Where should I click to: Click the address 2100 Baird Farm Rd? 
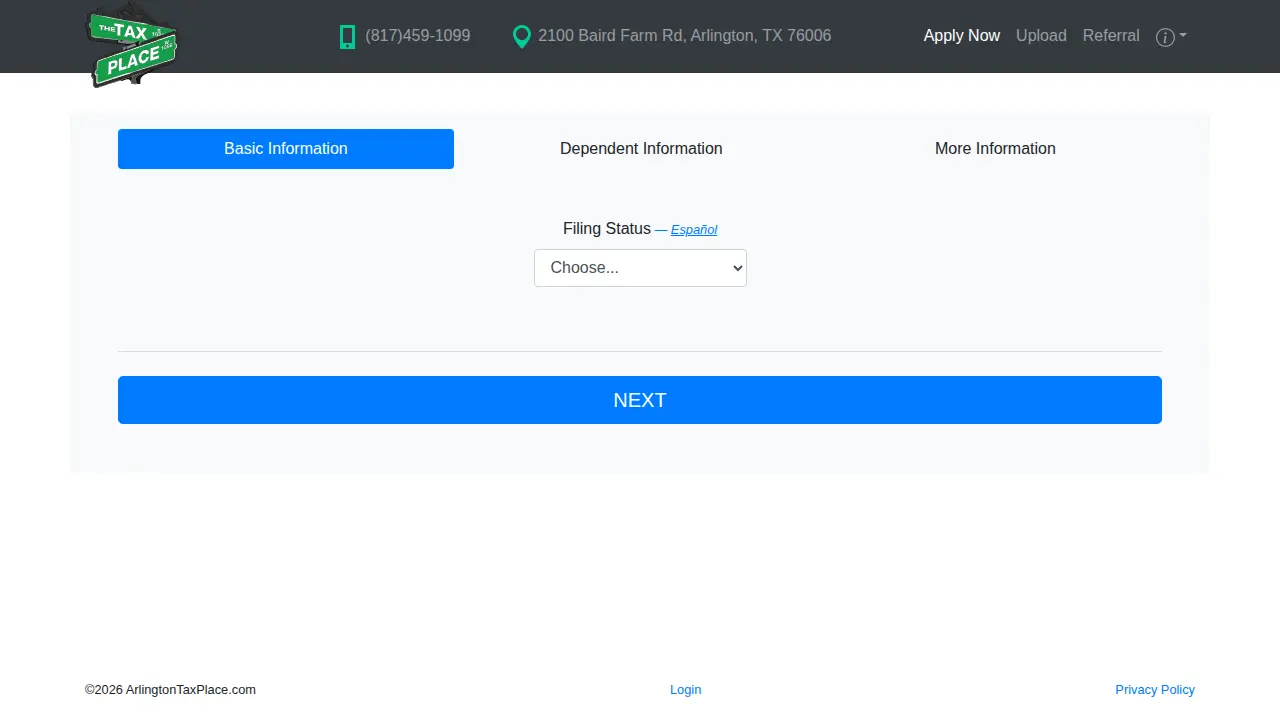685,36
